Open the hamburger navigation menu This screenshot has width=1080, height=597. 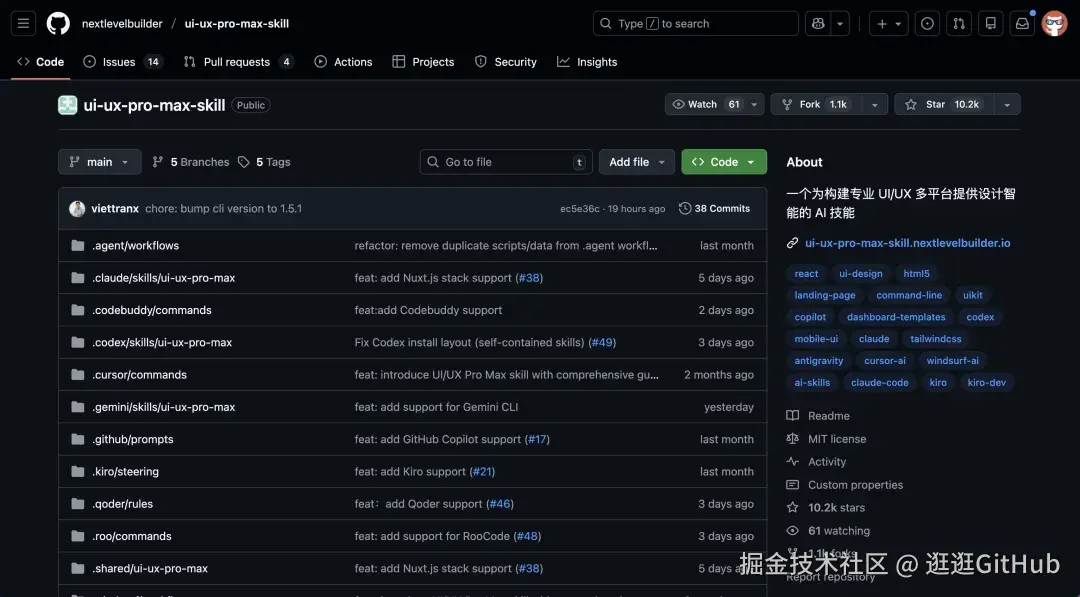tap(23, 23)
